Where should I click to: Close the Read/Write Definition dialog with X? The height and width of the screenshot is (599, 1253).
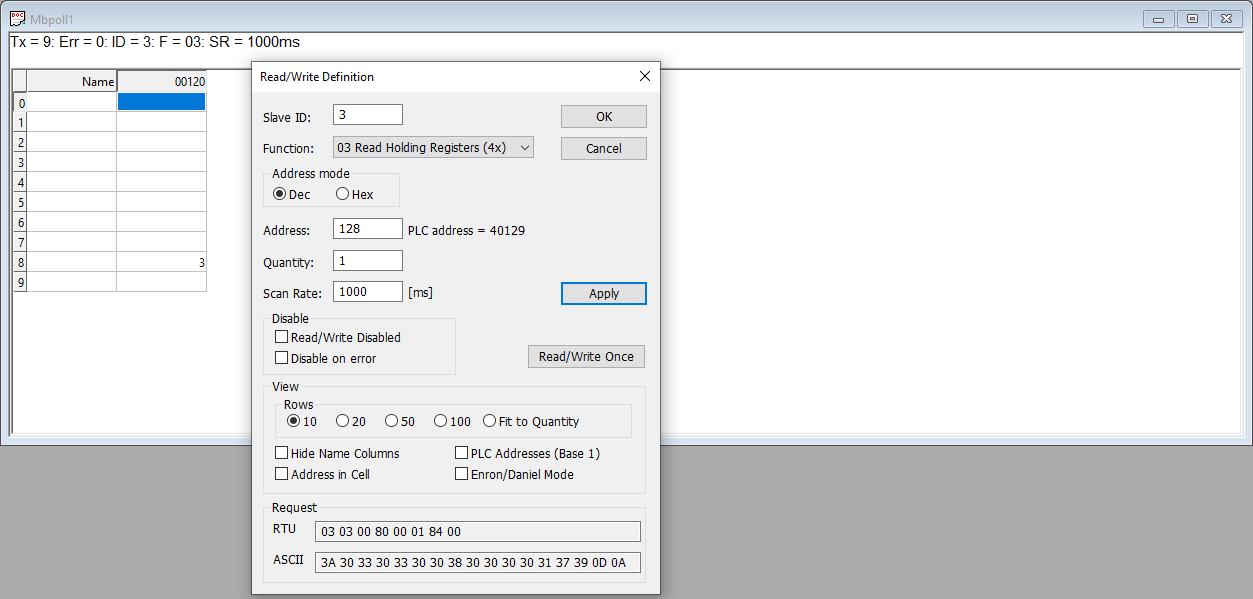pos(644,76)
